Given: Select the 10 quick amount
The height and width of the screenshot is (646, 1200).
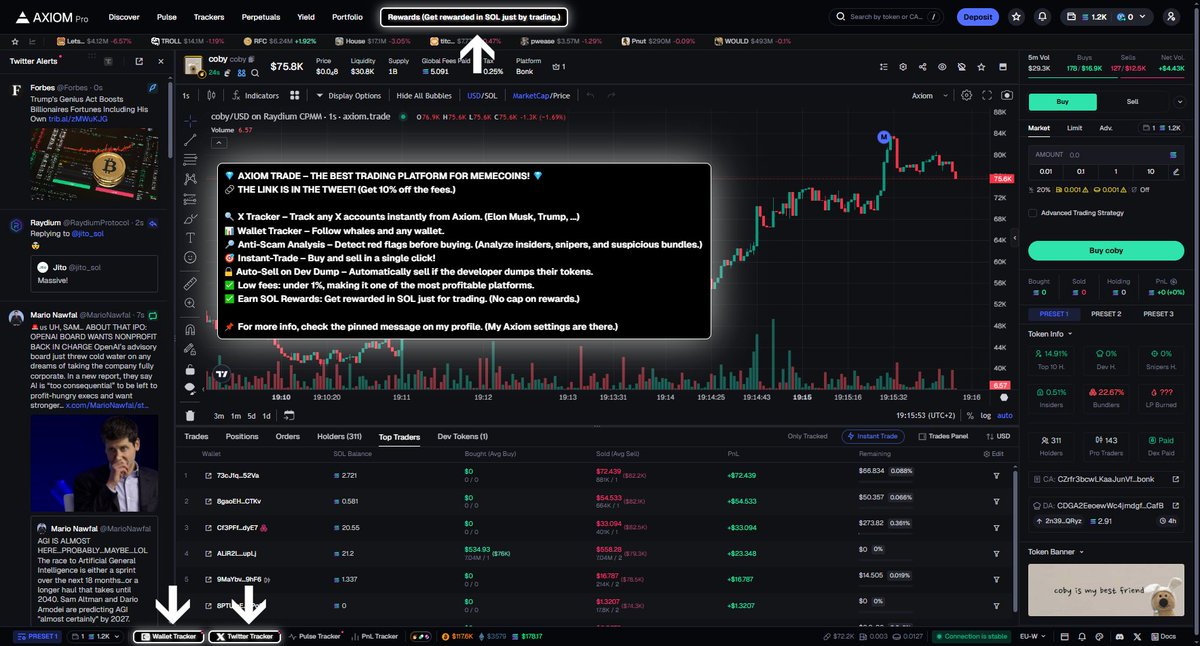Looking at the screenshot, I should pos(1151,171).
